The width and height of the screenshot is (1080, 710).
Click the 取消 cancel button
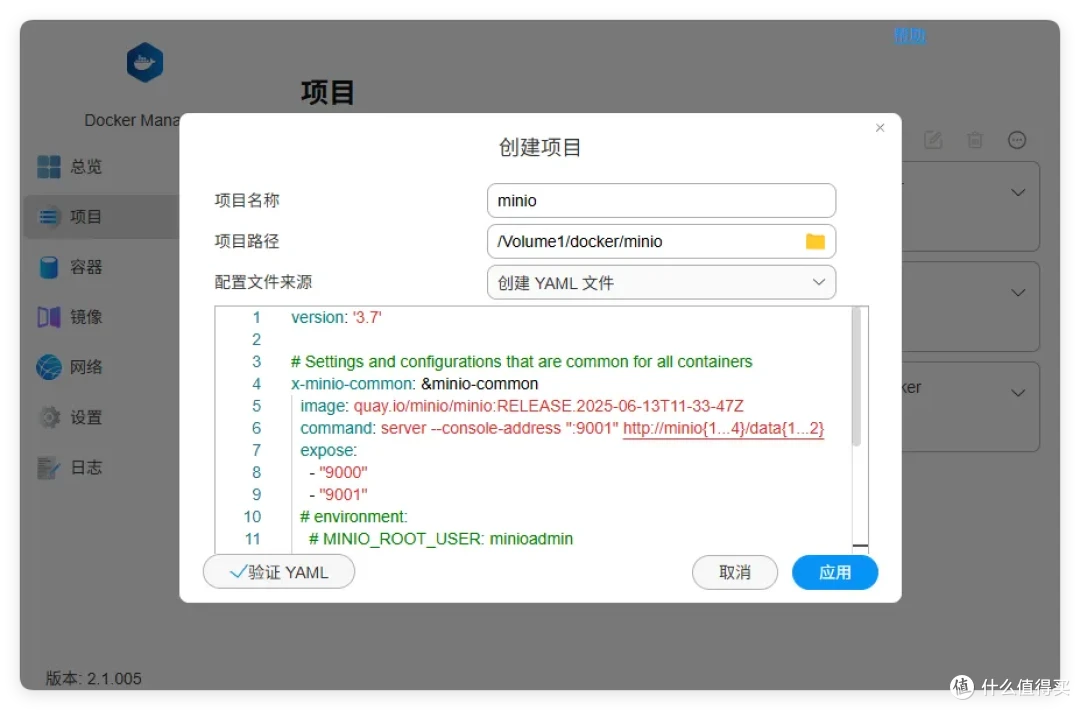[735, 572]
